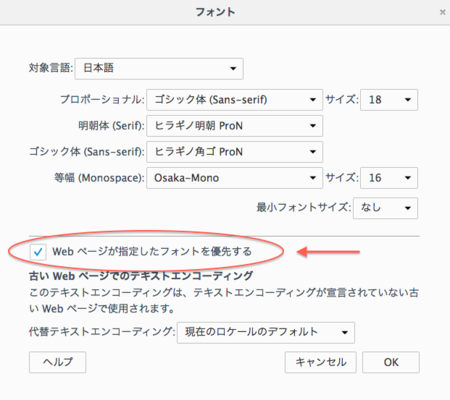This screenshot has width=450, height=400.
Task: Open the 対象言語 dropdown showing 日本語
Action: pyautogui.click(x=159, y=69)
